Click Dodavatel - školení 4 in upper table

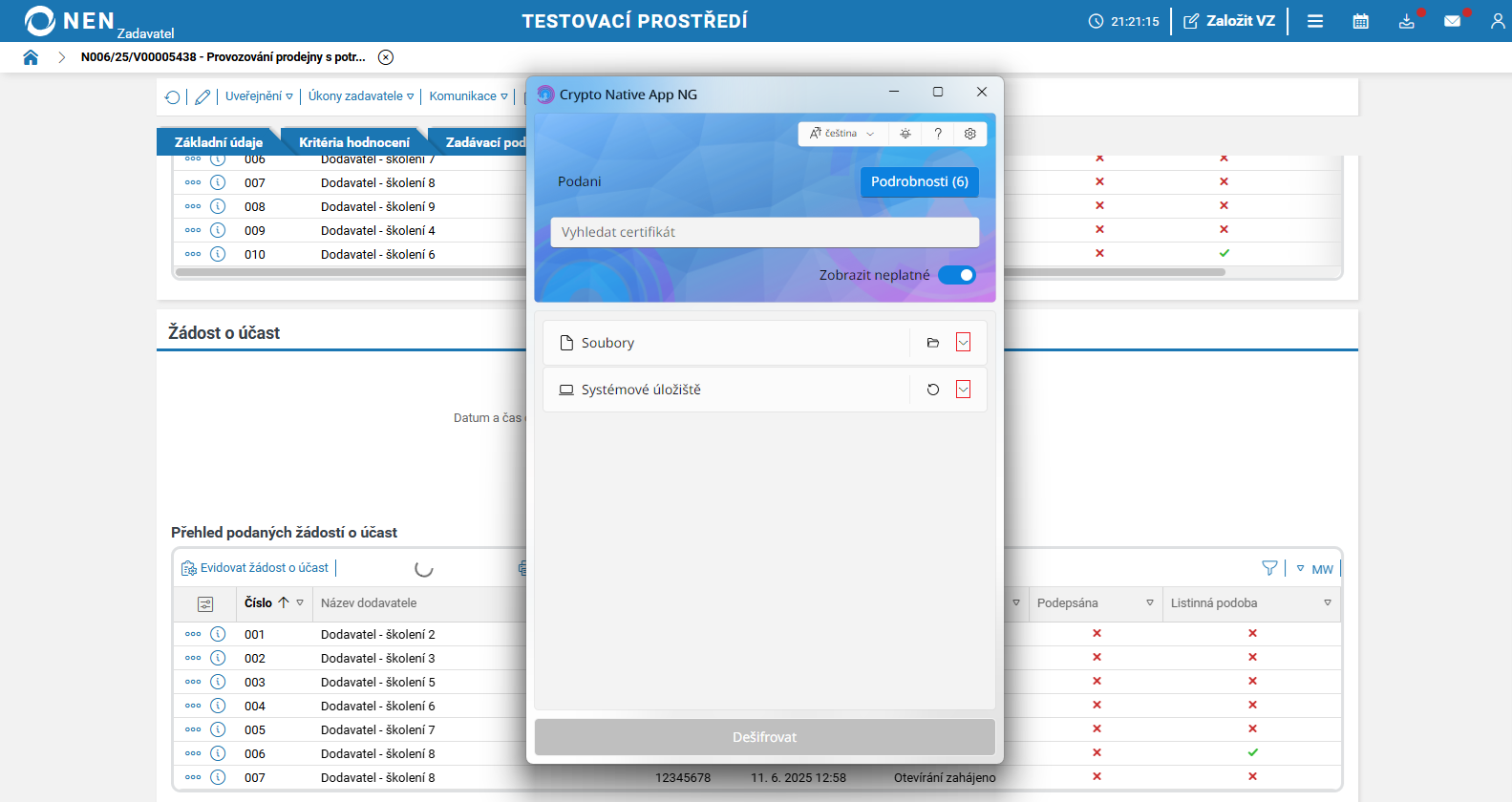(x=378, y=230)
